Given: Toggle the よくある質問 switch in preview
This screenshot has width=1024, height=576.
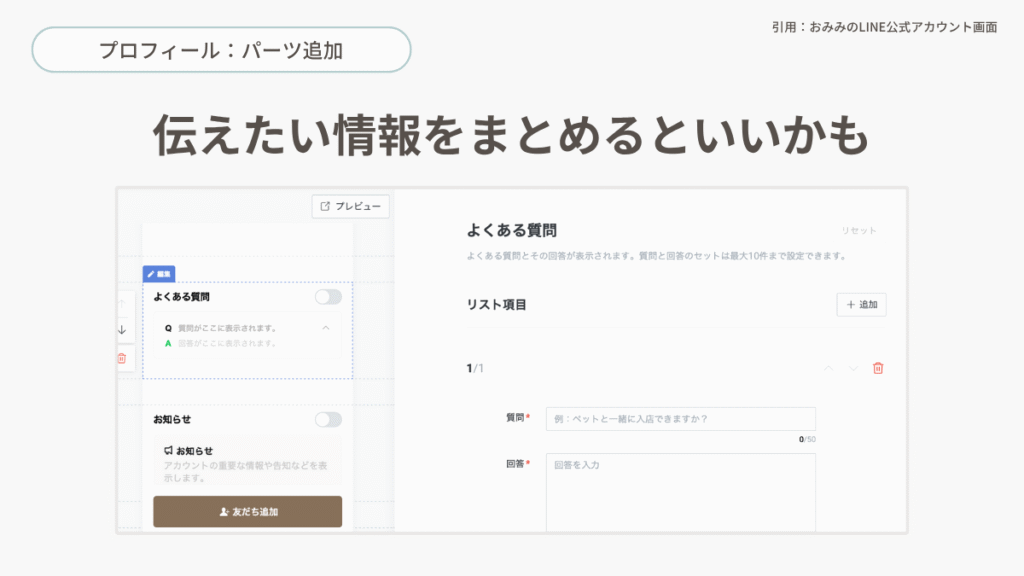Looking at the screenshot, I should pos(328,297).
